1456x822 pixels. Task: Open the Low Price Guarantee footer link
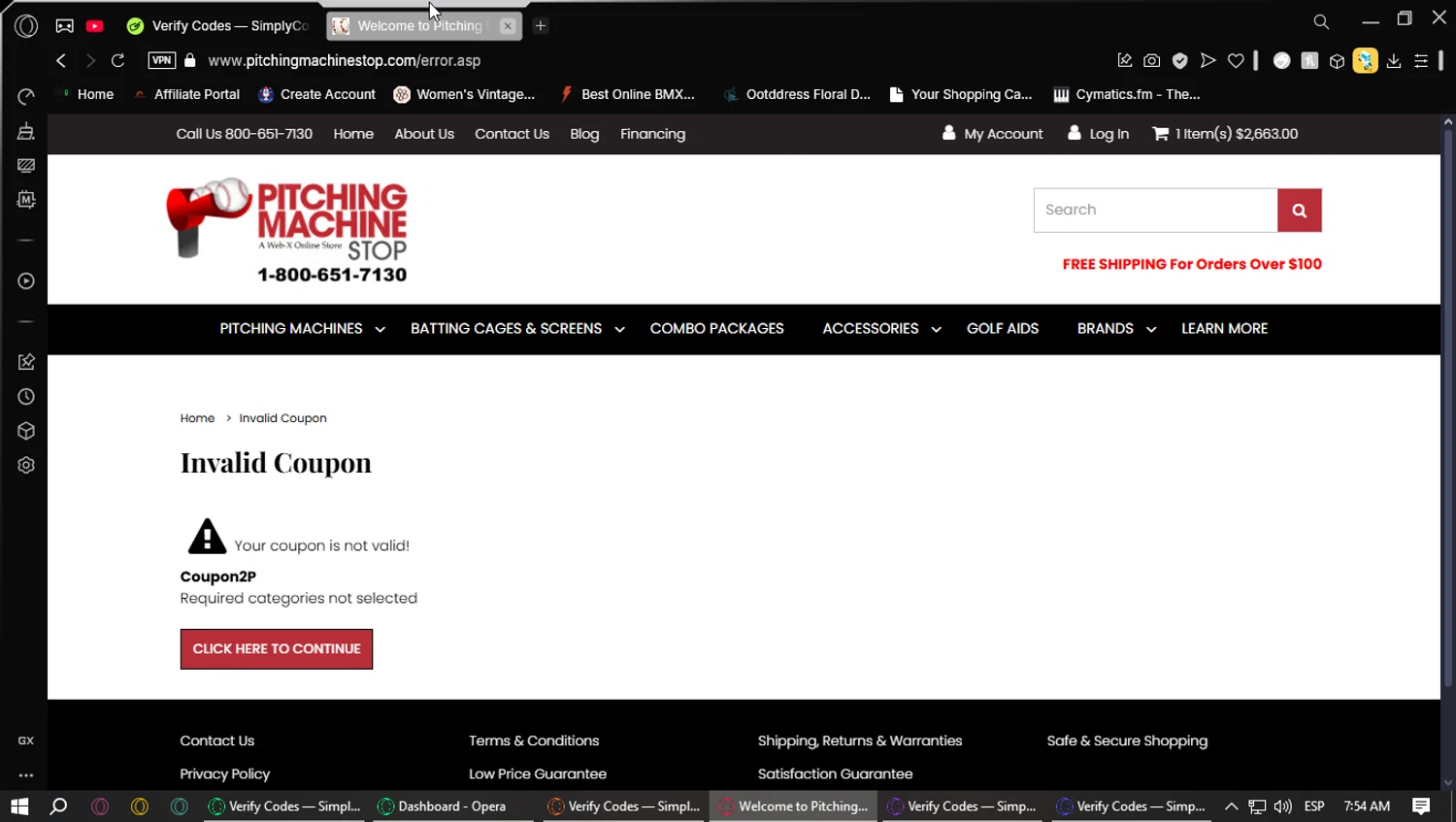point(538,773)
